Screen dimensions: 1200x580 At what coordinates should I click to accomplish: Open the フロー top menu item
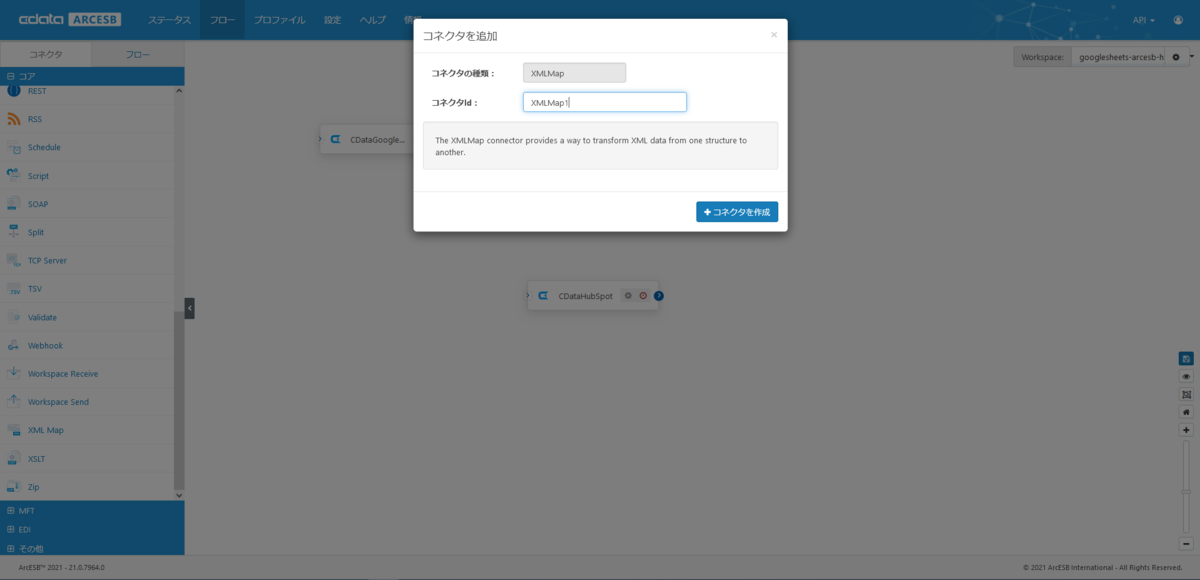[222, 20]
